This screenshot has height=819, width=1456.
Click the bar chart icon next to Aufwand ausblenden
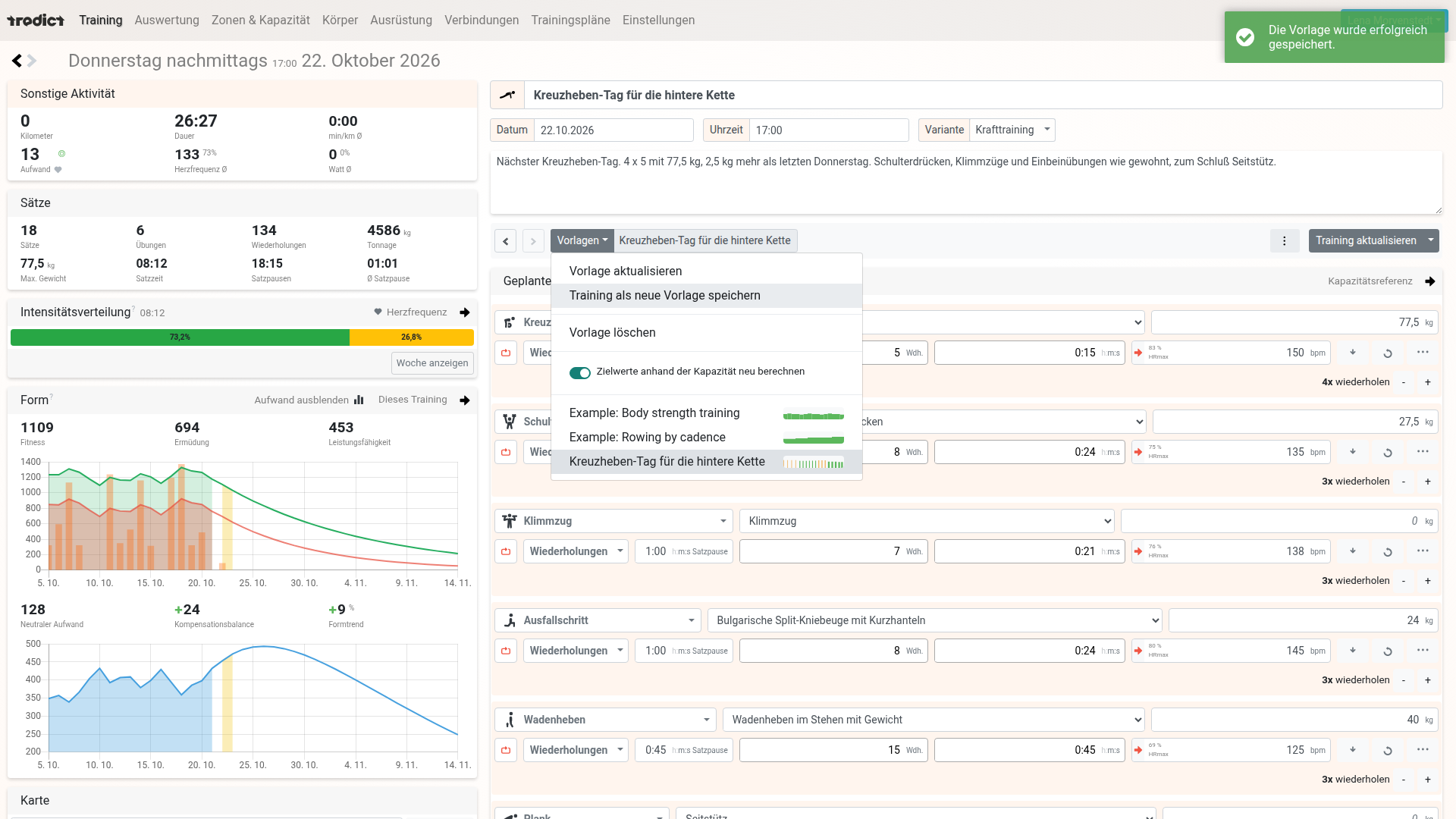(x=359, y=400)
